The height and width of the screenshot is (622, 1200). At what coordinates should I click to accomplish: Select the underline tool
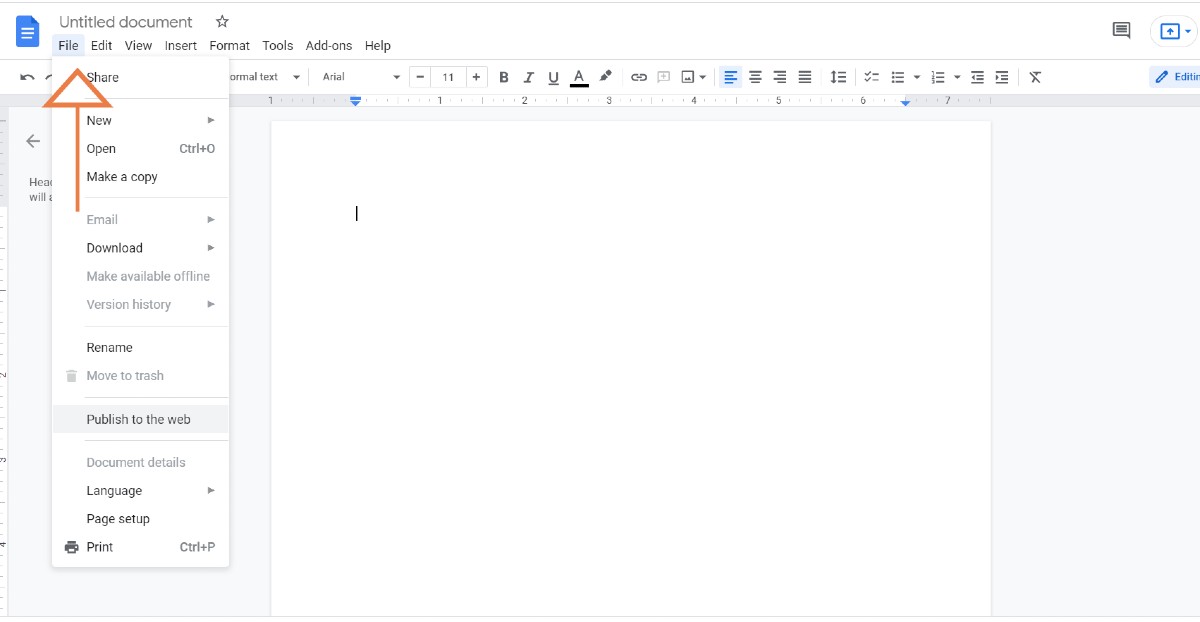click(x=554, y=76)
